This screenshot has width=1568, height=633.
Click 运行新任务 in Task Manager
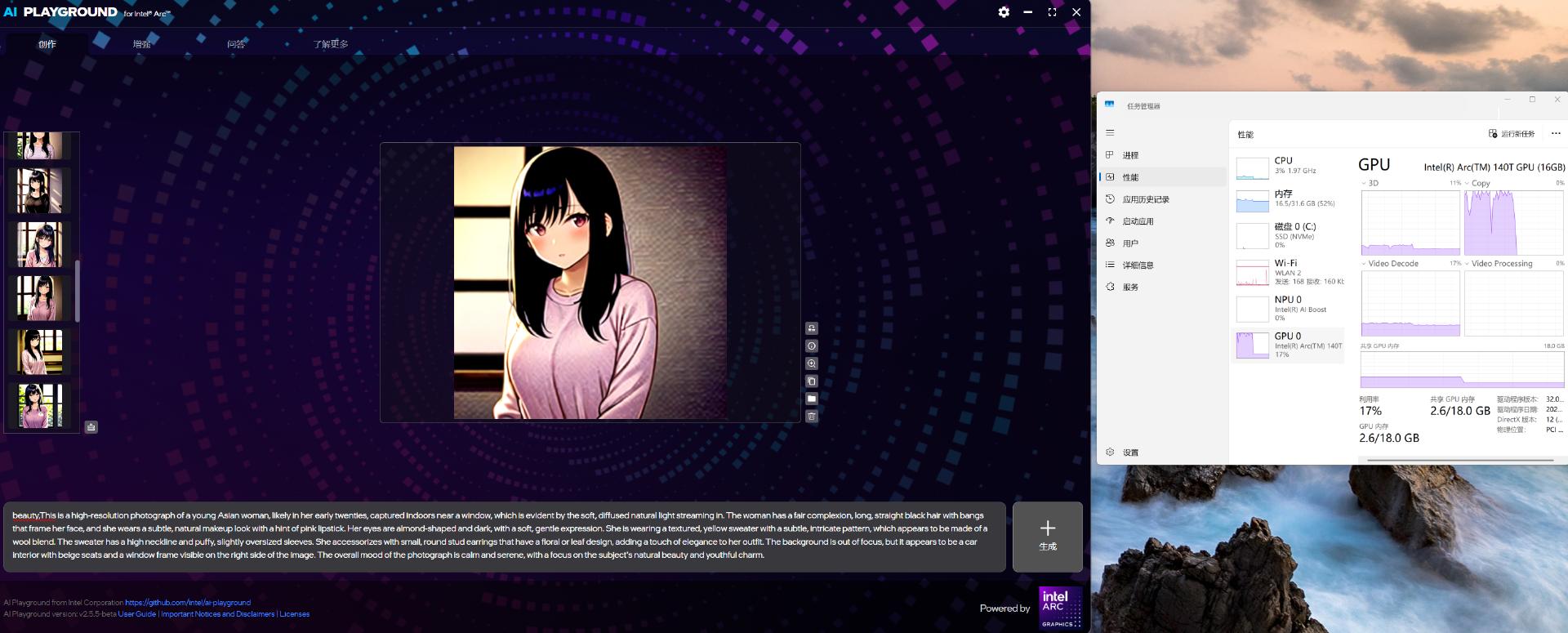pos(1512,134)
